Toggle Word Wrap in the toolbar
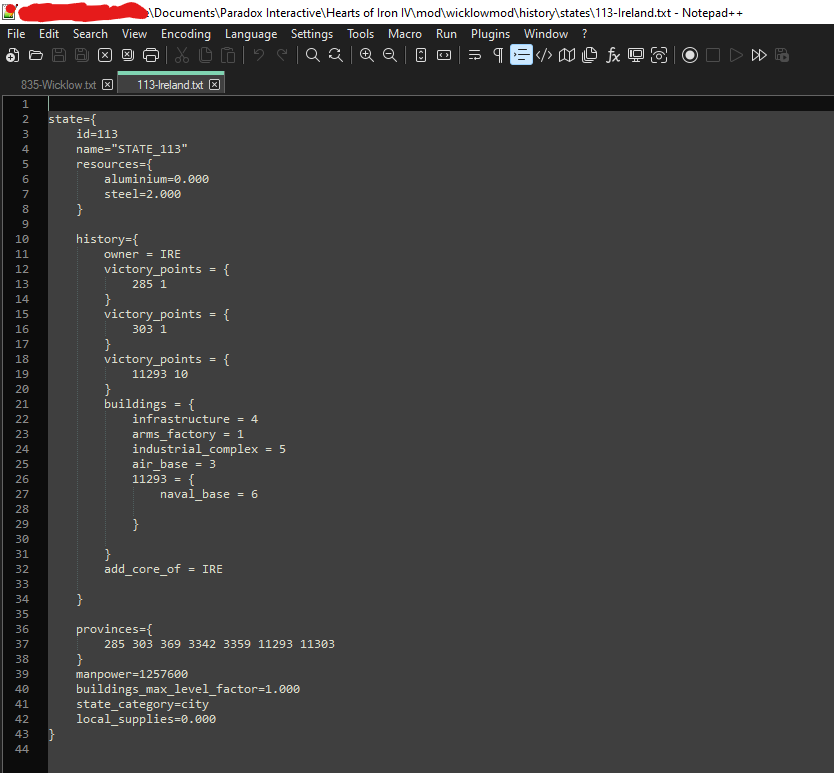This screenshot has height=773, width=834. 474,55
